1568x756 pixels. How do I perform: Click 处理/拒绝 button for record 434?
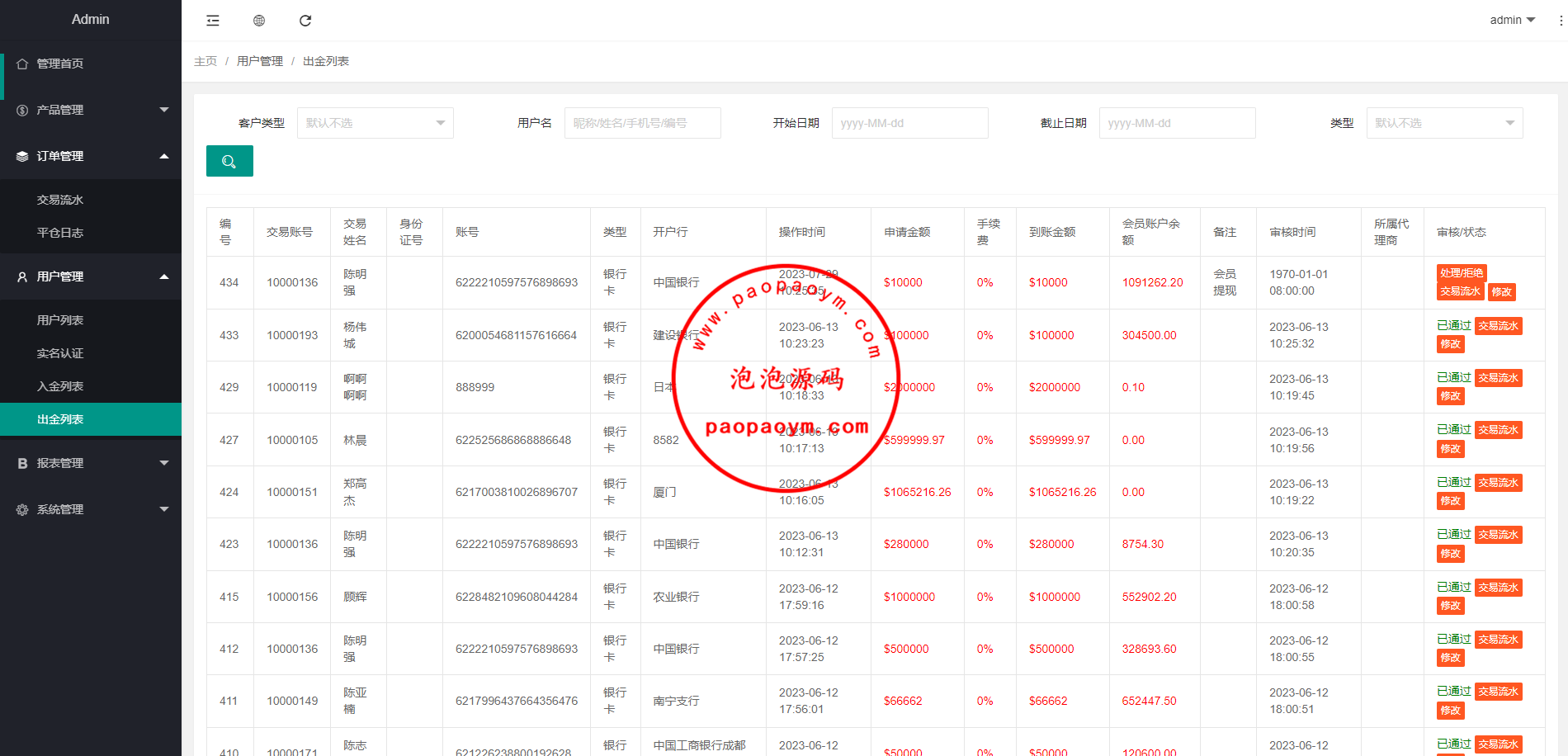pos(1461,273)
